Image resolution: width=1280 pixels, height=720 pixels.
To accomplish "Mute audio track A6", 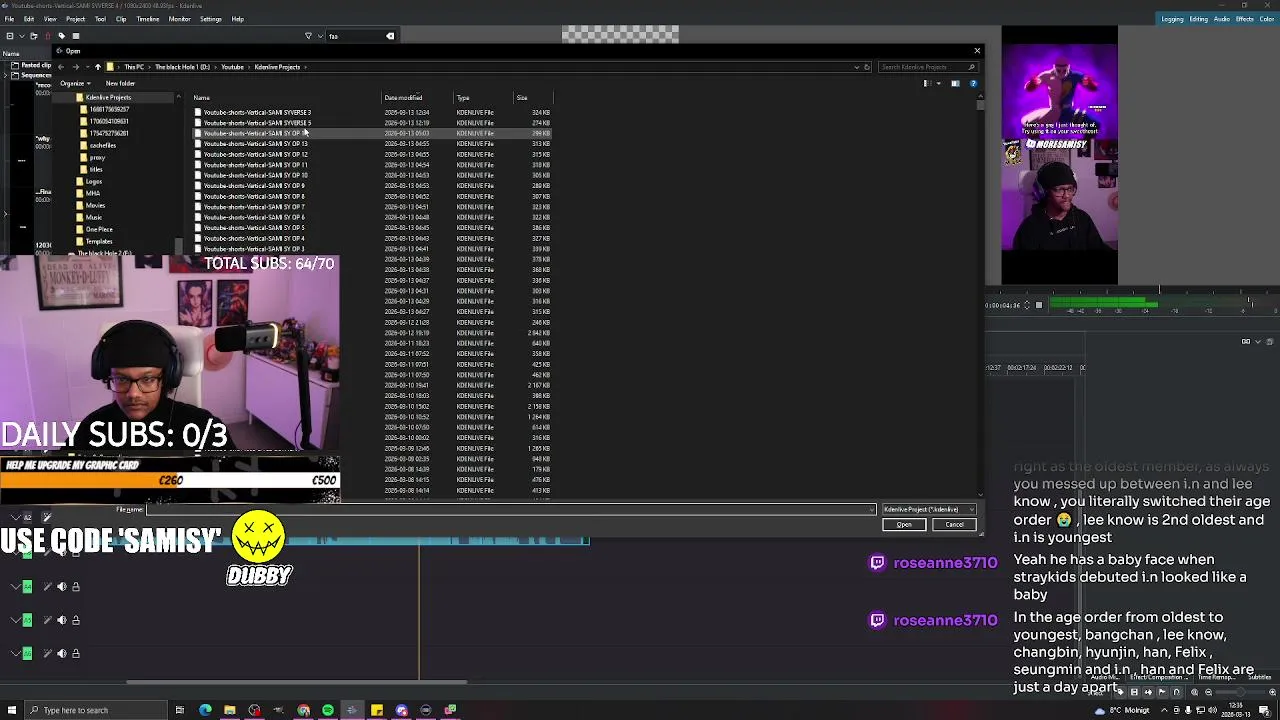I will click(x=61, y=653).
